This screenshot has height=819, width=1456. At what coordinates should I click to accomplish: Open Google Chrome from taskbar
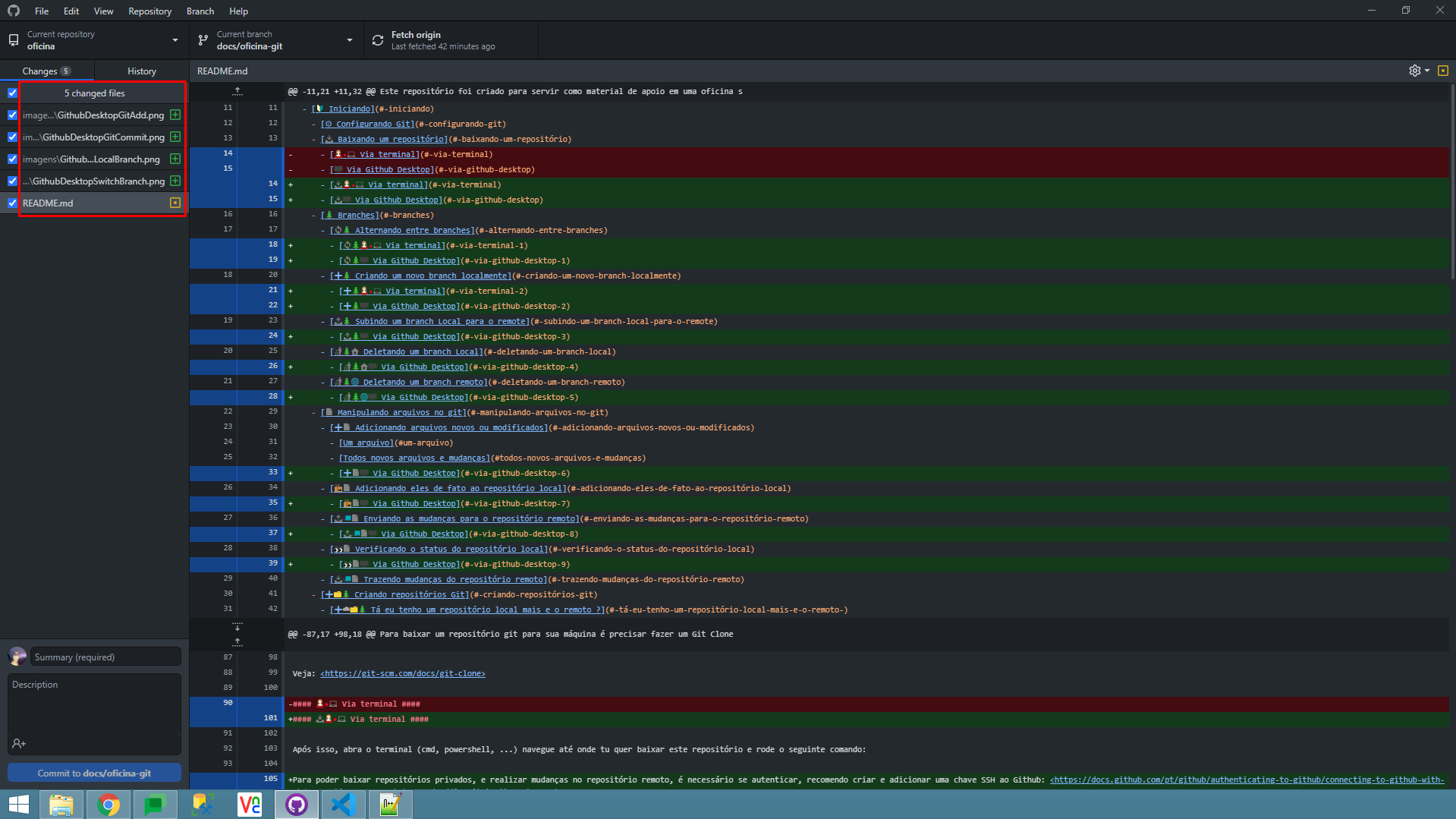click(x=108, y=805)
